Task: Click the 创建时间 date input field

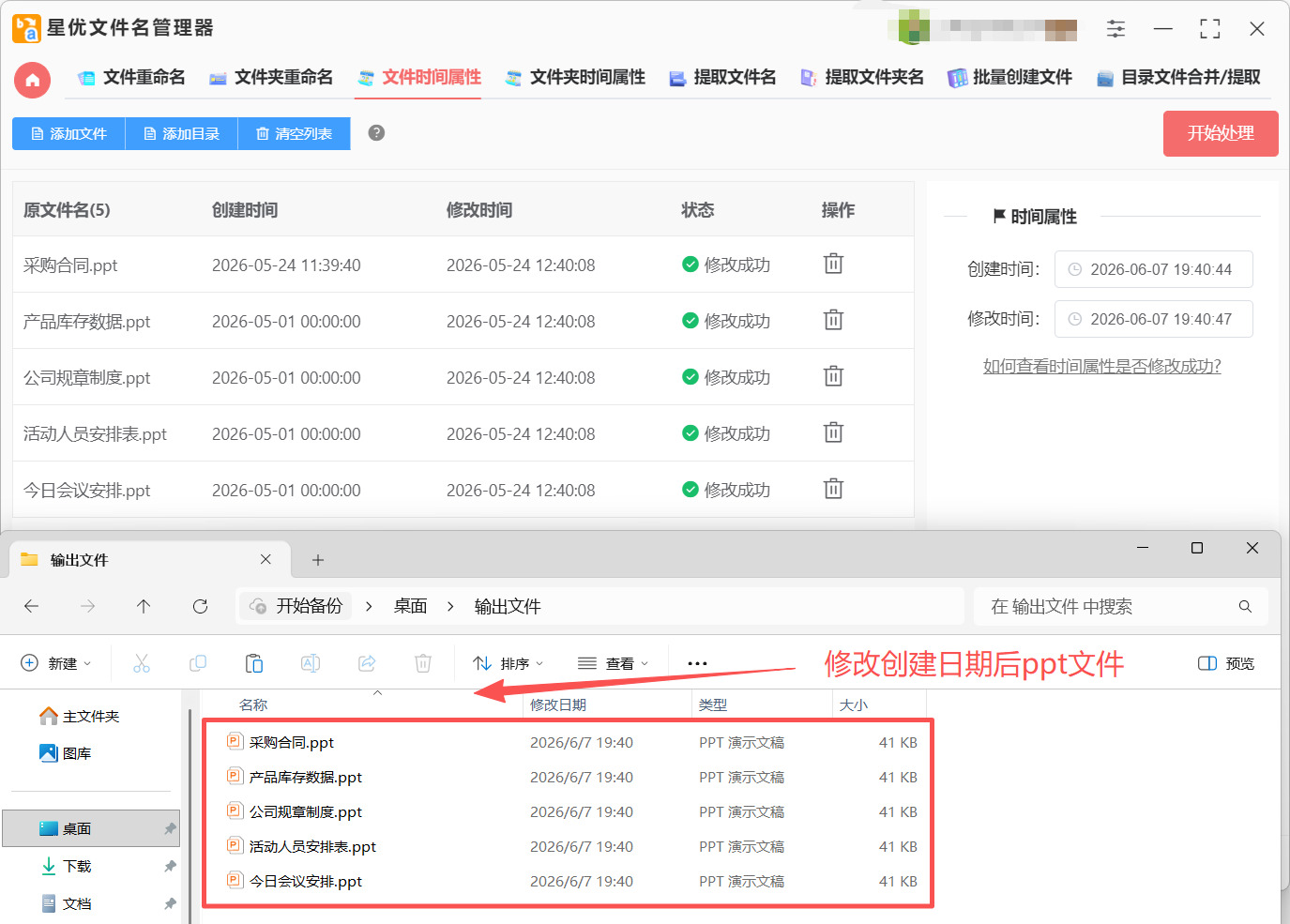Action: click(1153, 269)
